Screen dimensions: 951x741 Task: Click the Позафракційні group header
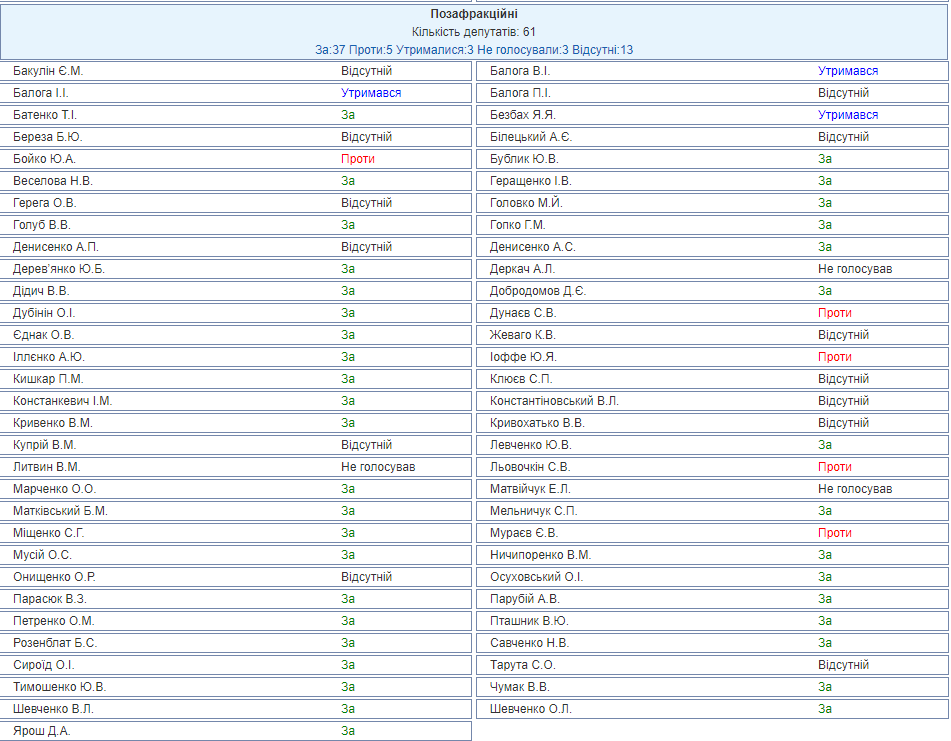474,14
